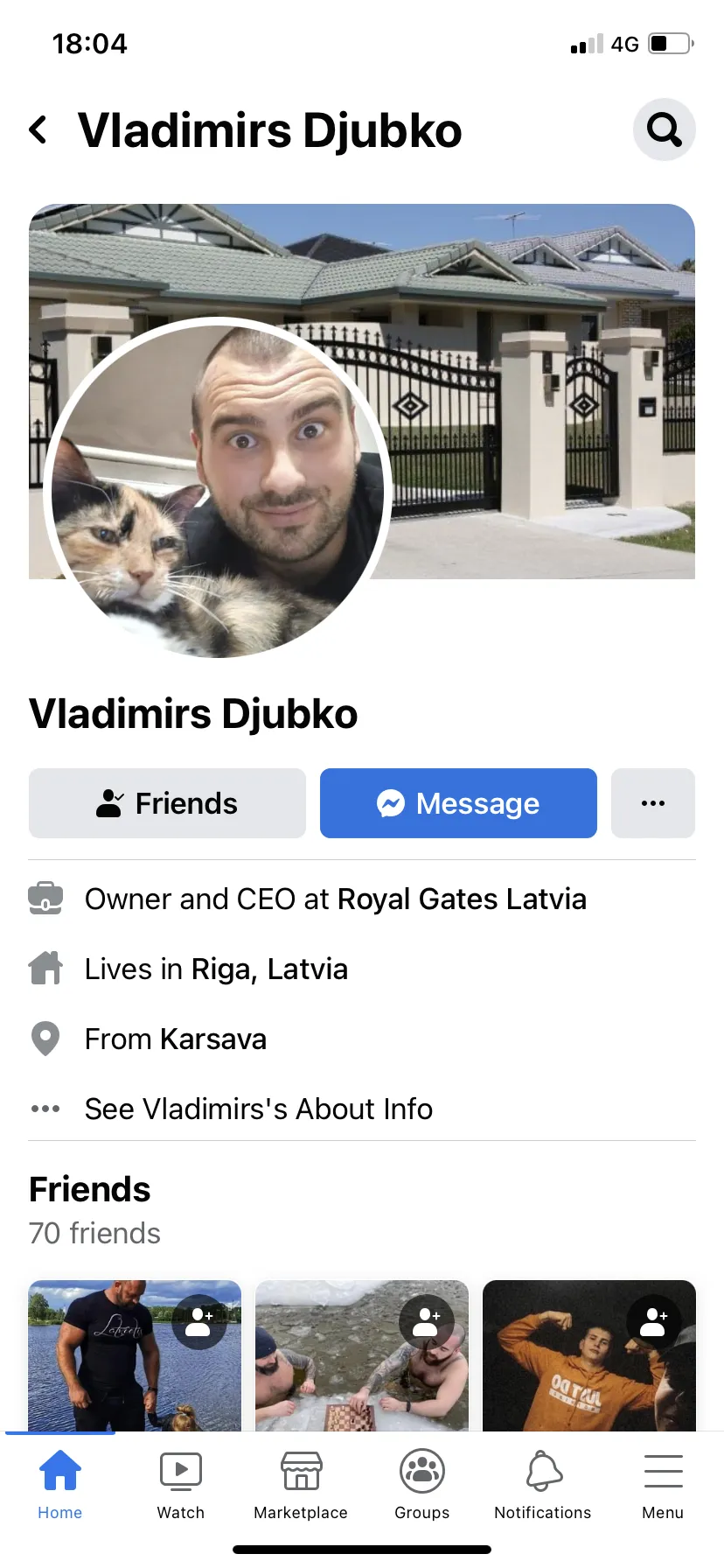Viewport: 724px width, 1568px height.
Task: Open the Watch tab
Action: (x=181, y=1487)
